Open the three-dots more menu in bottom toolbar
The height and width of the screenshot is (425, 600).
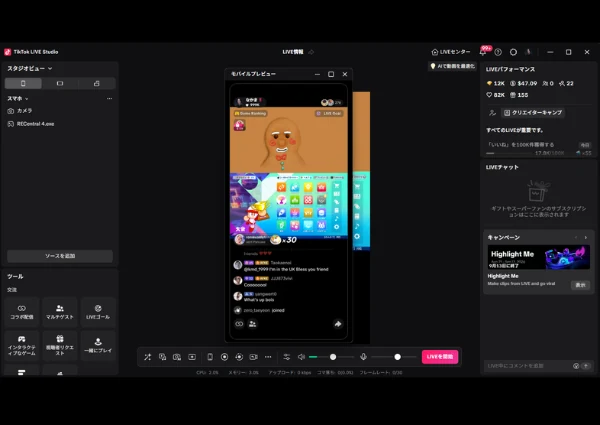tap(268, 357)
